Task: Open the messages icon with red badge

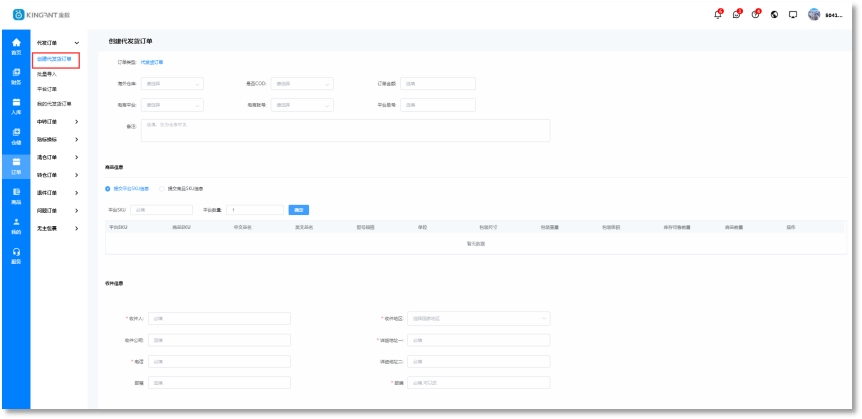Action: click(x=736, y=14)
